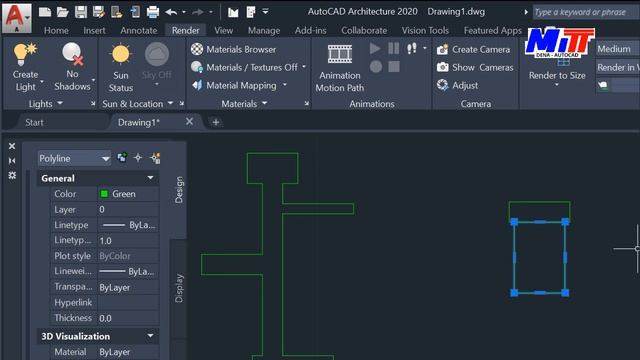Switch to the Start file tab
The height and width of the screenshot is (360, 640).
[34, 122]
